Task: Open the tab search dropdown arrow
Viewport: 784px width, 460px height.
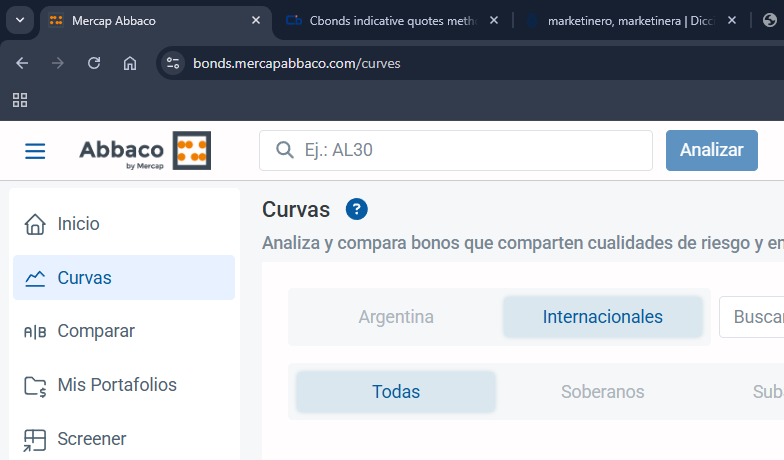Action: click(x=20, y=20)
